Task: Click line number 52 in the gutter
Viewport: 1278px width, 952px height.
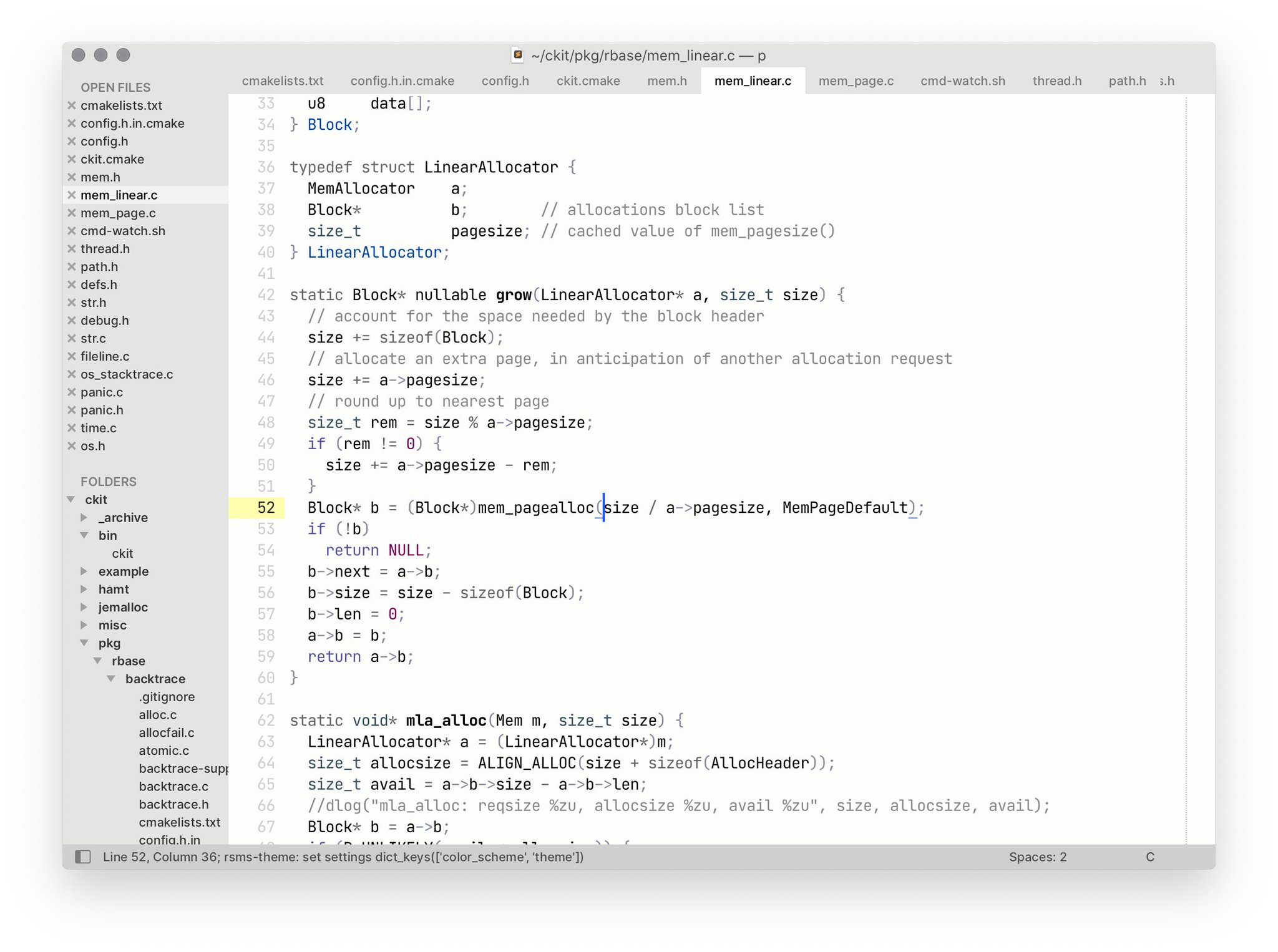Action: tap(265, 507)
